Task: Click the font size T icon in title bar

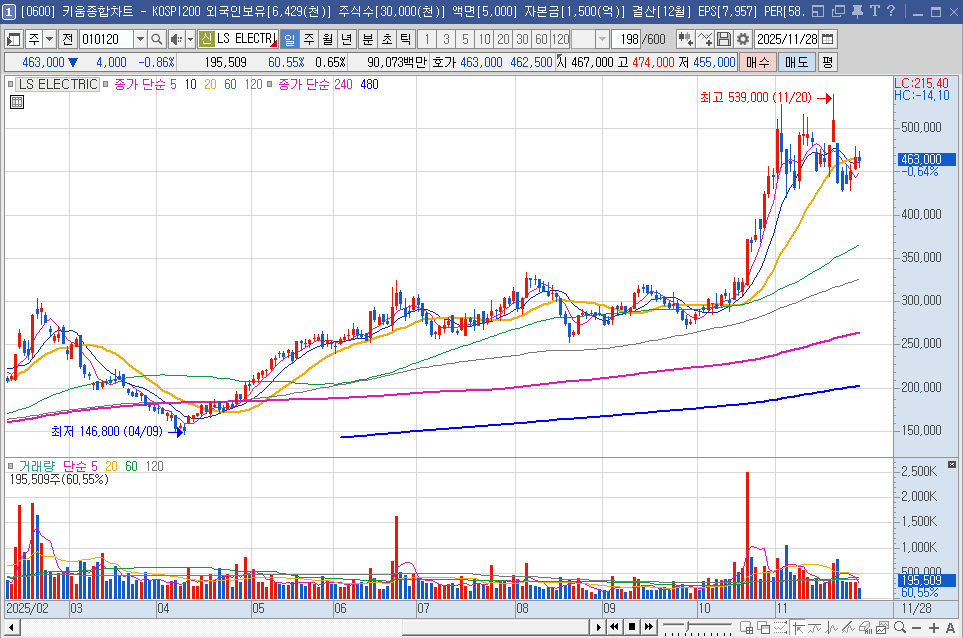Action: pyautogui.click(x=875, y=11)
